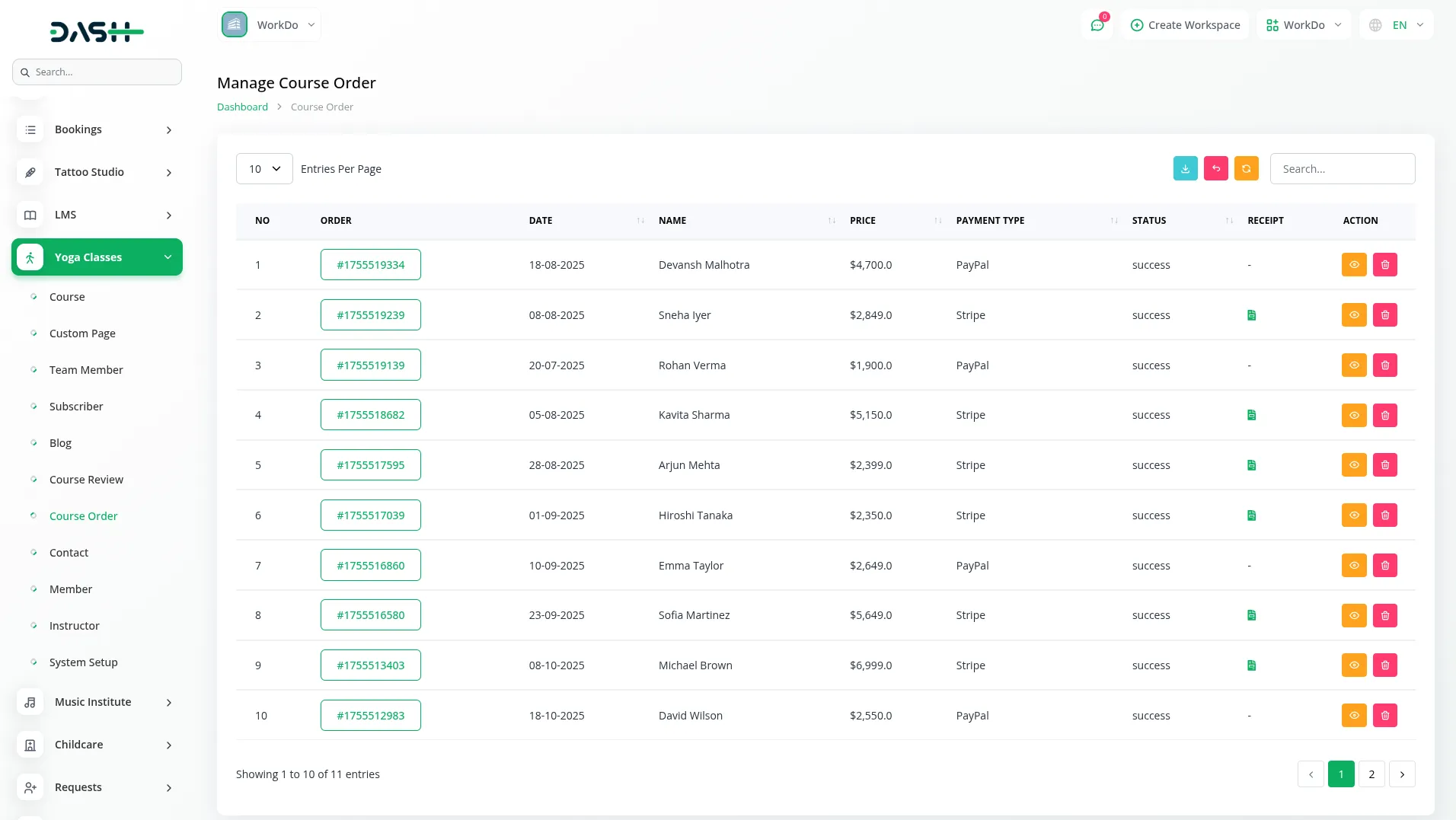View Emma Taylor's order with eye icon

click(x=1353, y=566)
